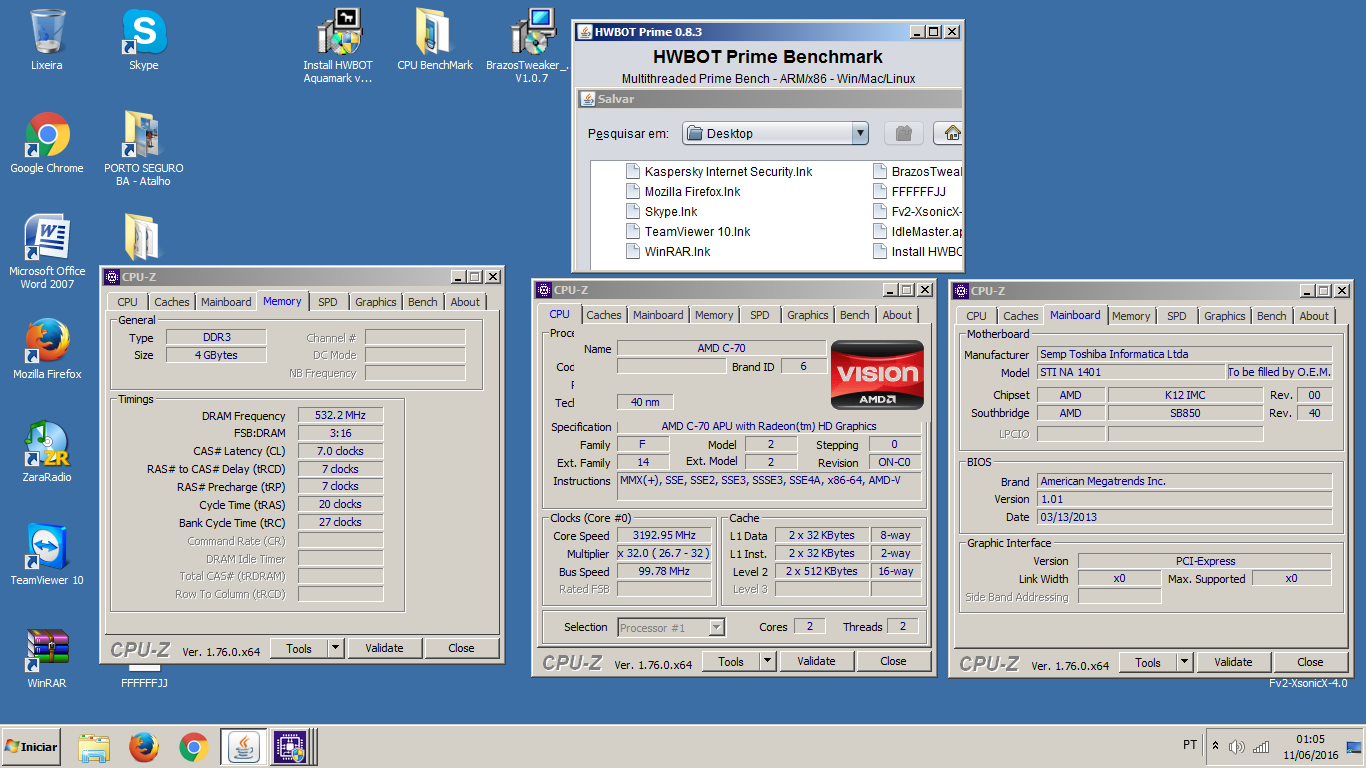Select IdleMaster entry in Salvar file list
This screenshot has width=1366, height=768.
point(918,232)
